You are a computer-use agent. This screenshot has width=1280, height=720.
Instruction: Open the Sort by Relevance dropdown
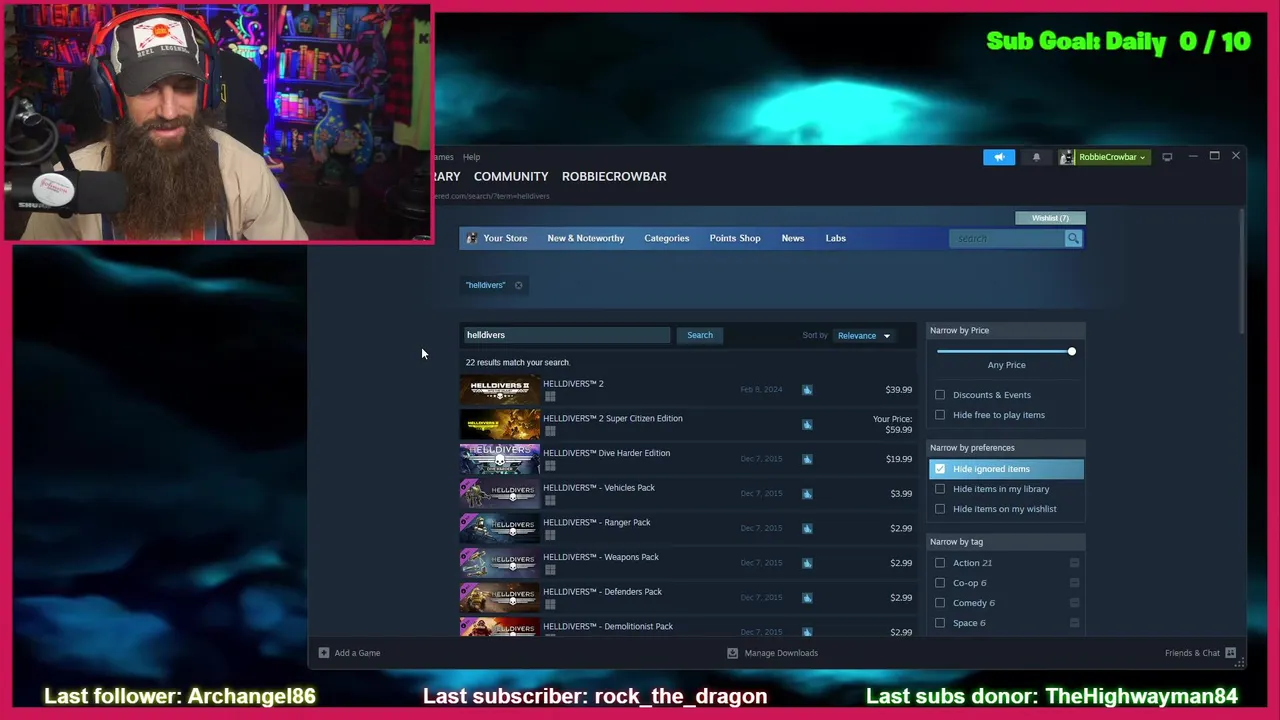[x=863, y=336]
